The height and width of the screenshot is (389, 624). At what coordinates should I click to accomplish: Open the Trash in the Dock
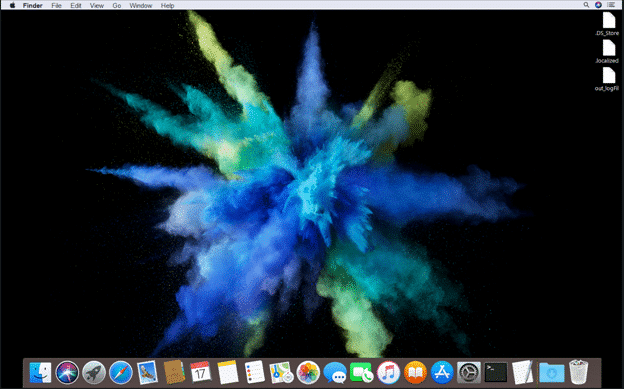click(x=578, y=372)
